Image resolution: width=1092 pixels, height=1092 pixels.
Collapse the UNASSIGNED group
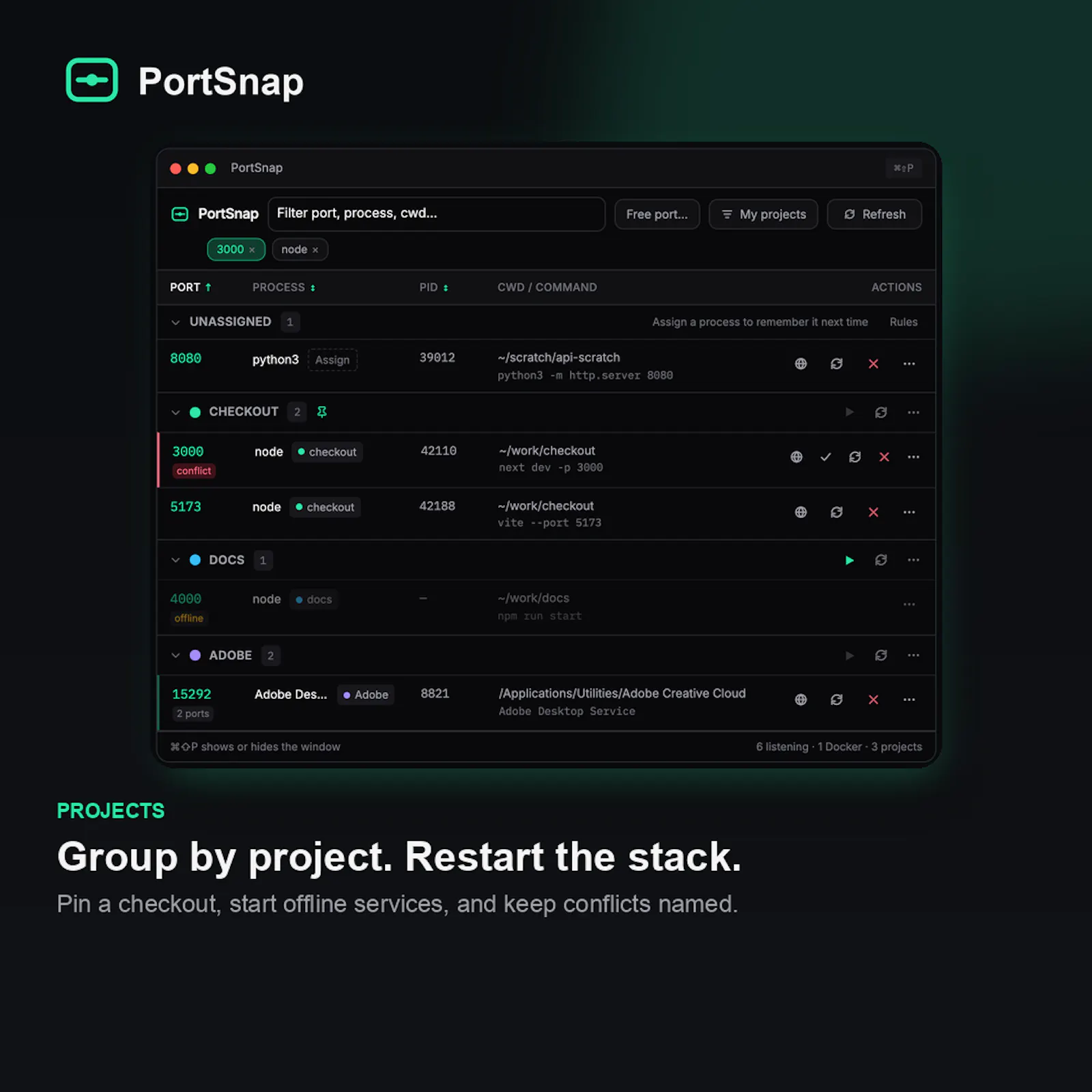click(175, 322)
